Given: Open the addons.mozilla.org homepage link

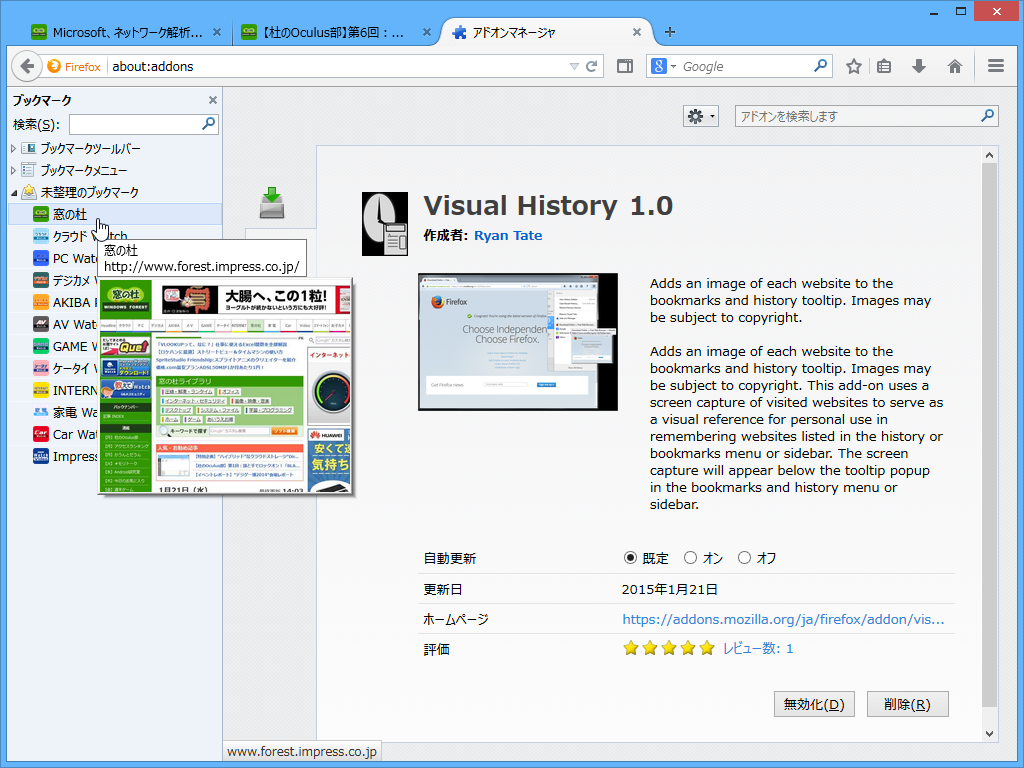Looking at the screenshot, I should [783, 619].
